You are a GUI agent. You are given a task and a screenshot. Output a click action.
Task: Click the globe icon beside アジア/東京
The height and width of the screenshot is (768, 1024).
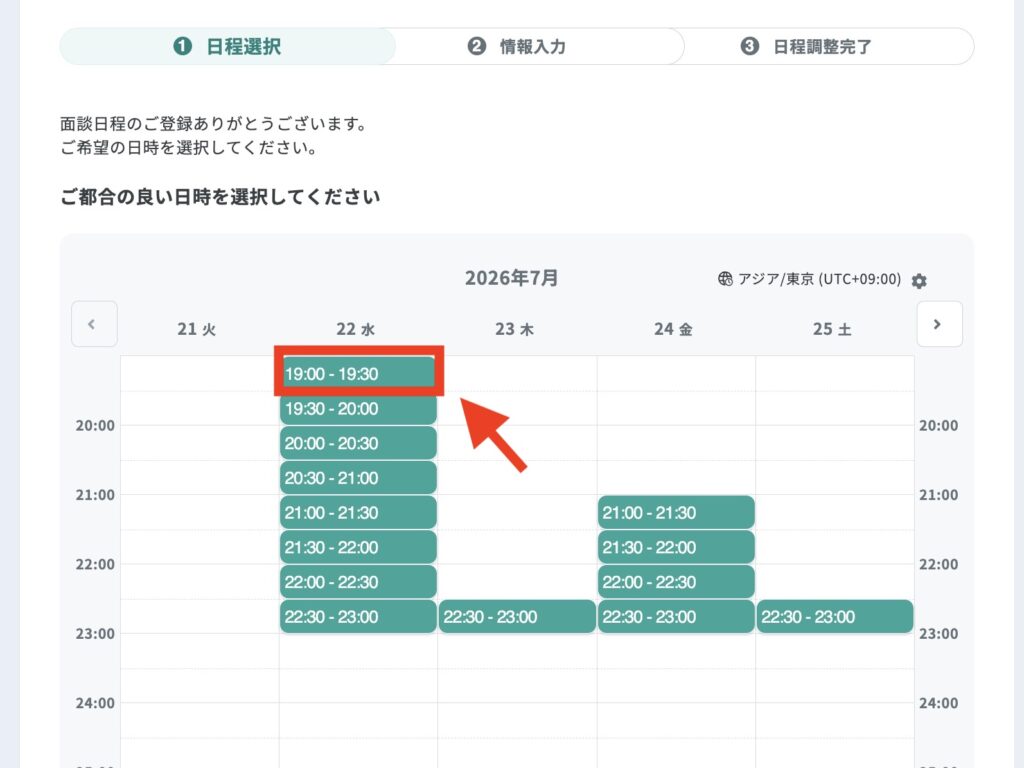pyautogui.click(x=725, y=280)
